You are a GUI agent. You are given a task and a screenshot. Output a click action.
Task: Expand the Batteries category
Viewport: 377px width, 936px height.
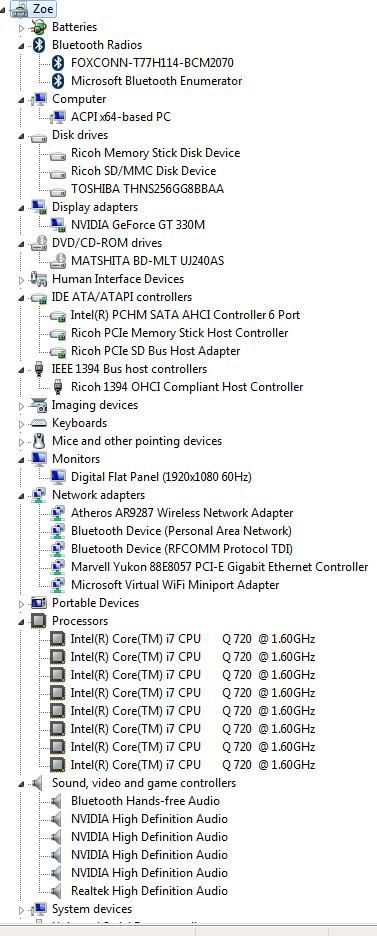[x=21, y=27]
